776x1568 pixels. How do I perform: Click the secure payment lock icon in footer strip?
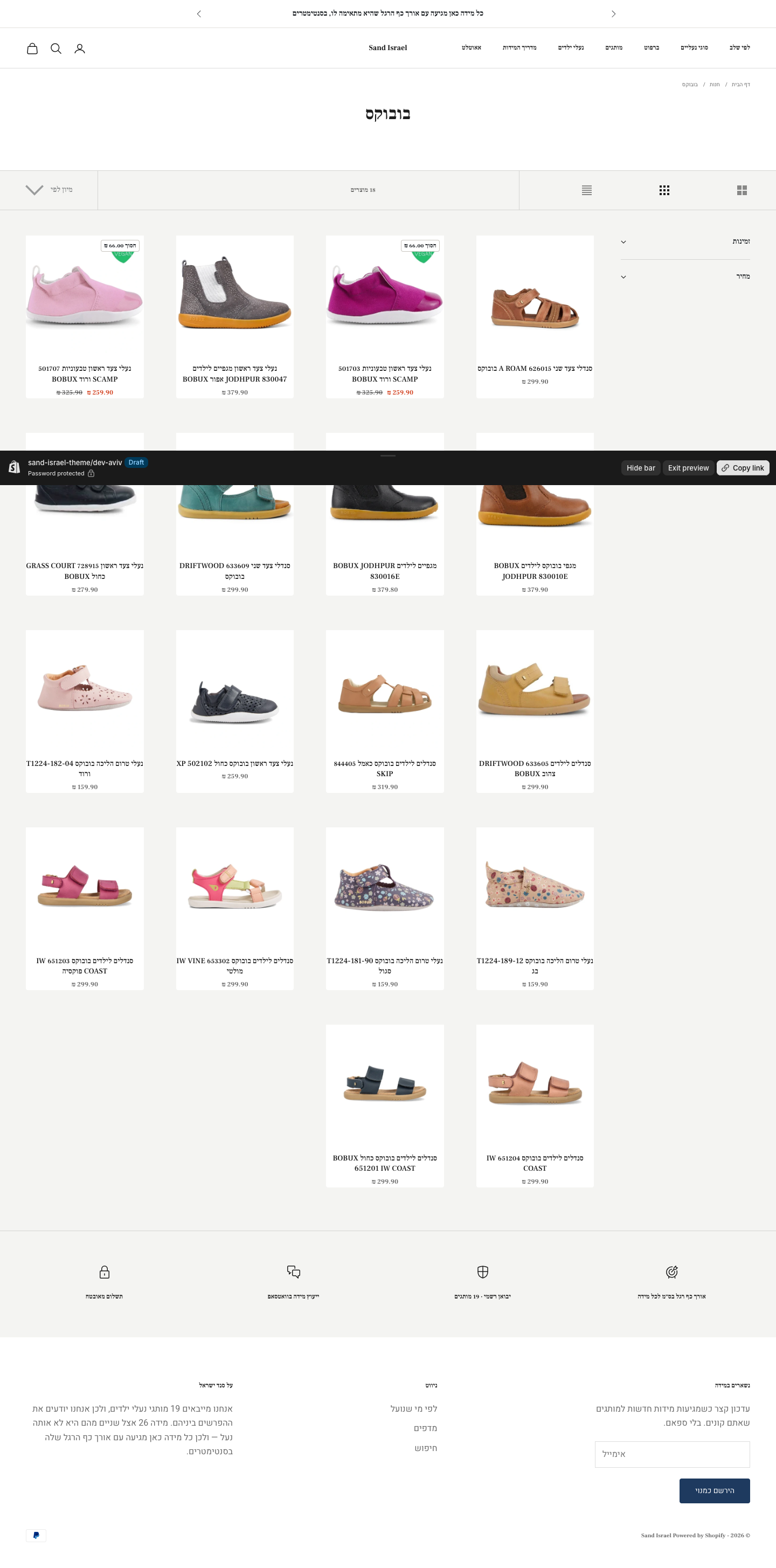(105, 1272)
